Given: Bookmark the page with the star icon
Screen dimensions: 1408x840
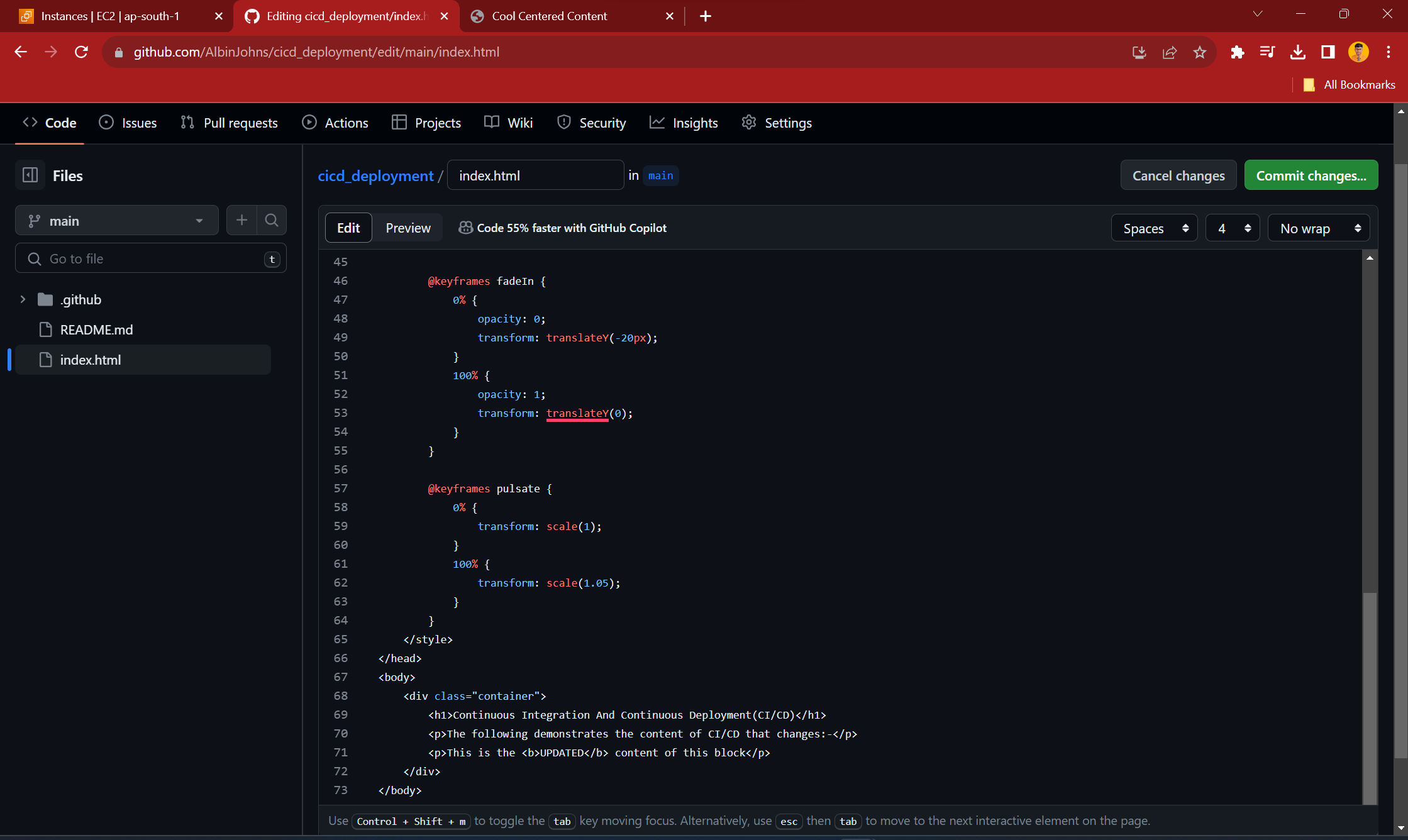Looking at the screenshot, I should [1200, 52].
